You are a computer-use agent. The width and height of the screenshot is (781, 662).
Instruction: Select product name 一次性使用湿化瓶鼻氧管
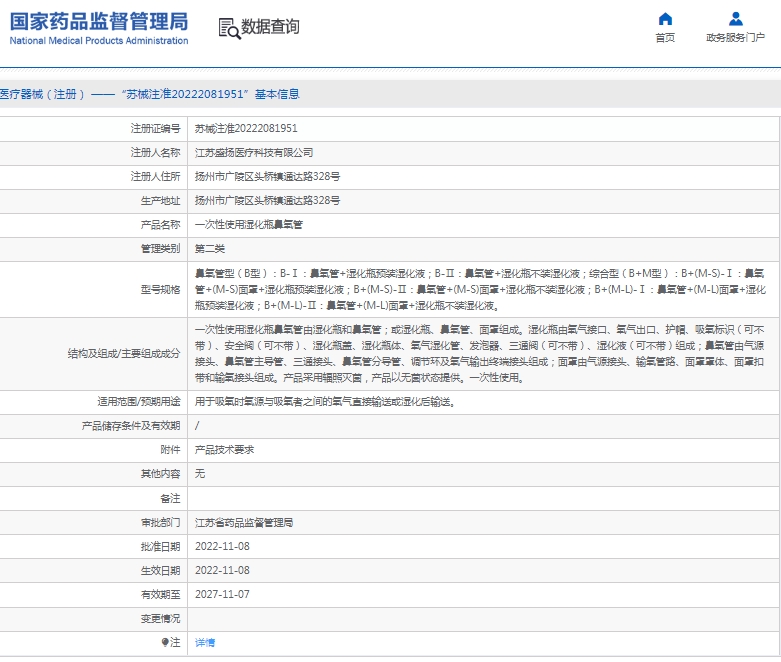pyautogui.click(x=249, y=225)
